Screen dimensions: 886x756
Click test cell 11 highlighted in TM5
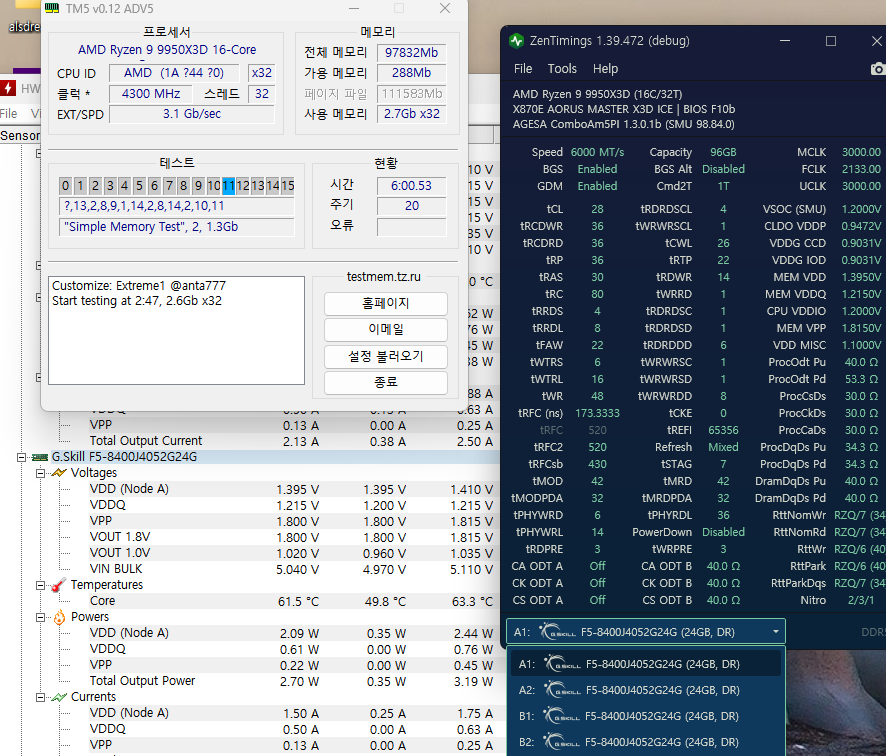coord(228,185)
